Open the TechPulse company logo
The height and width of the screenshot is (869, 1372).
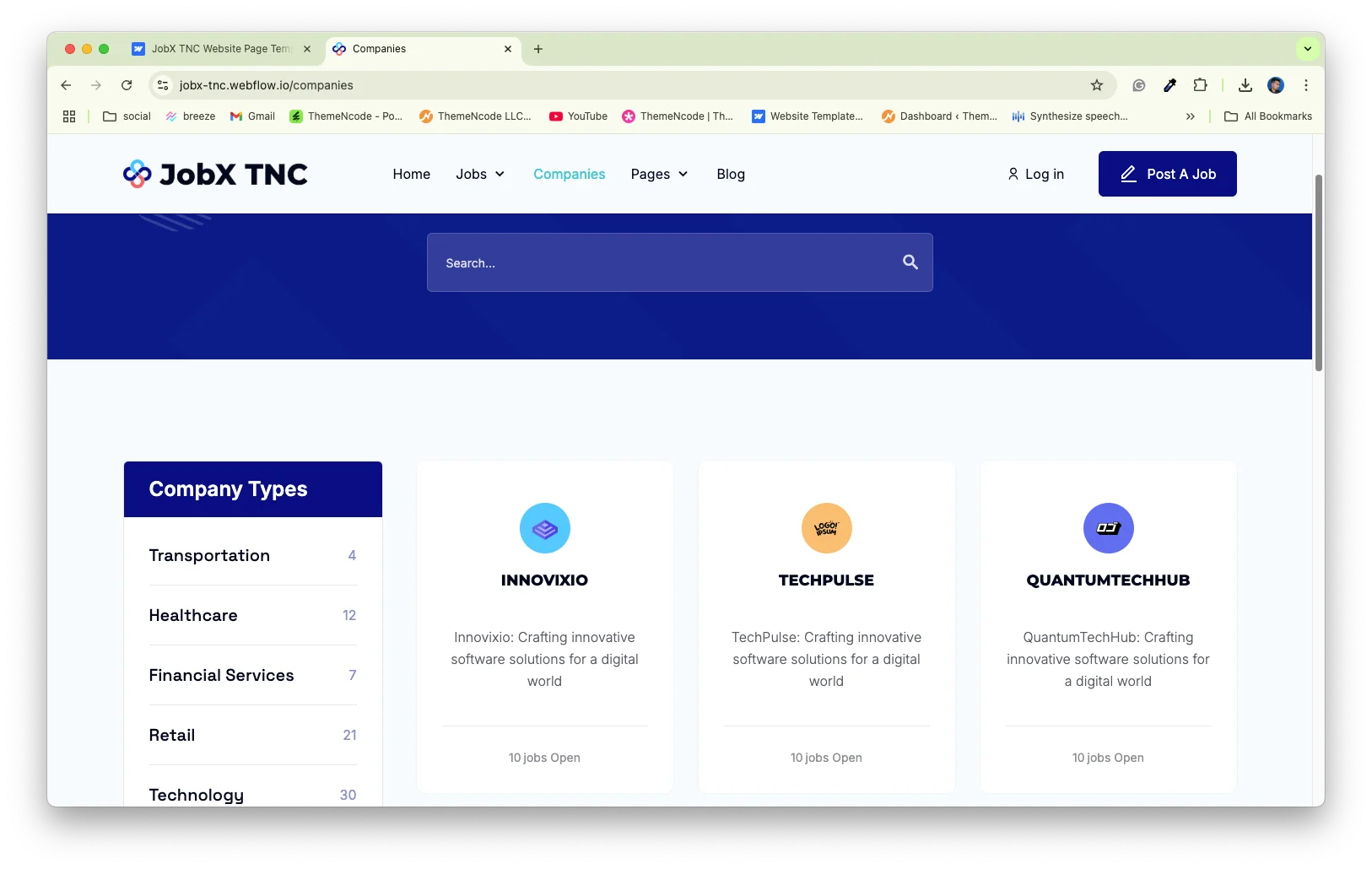826,528
